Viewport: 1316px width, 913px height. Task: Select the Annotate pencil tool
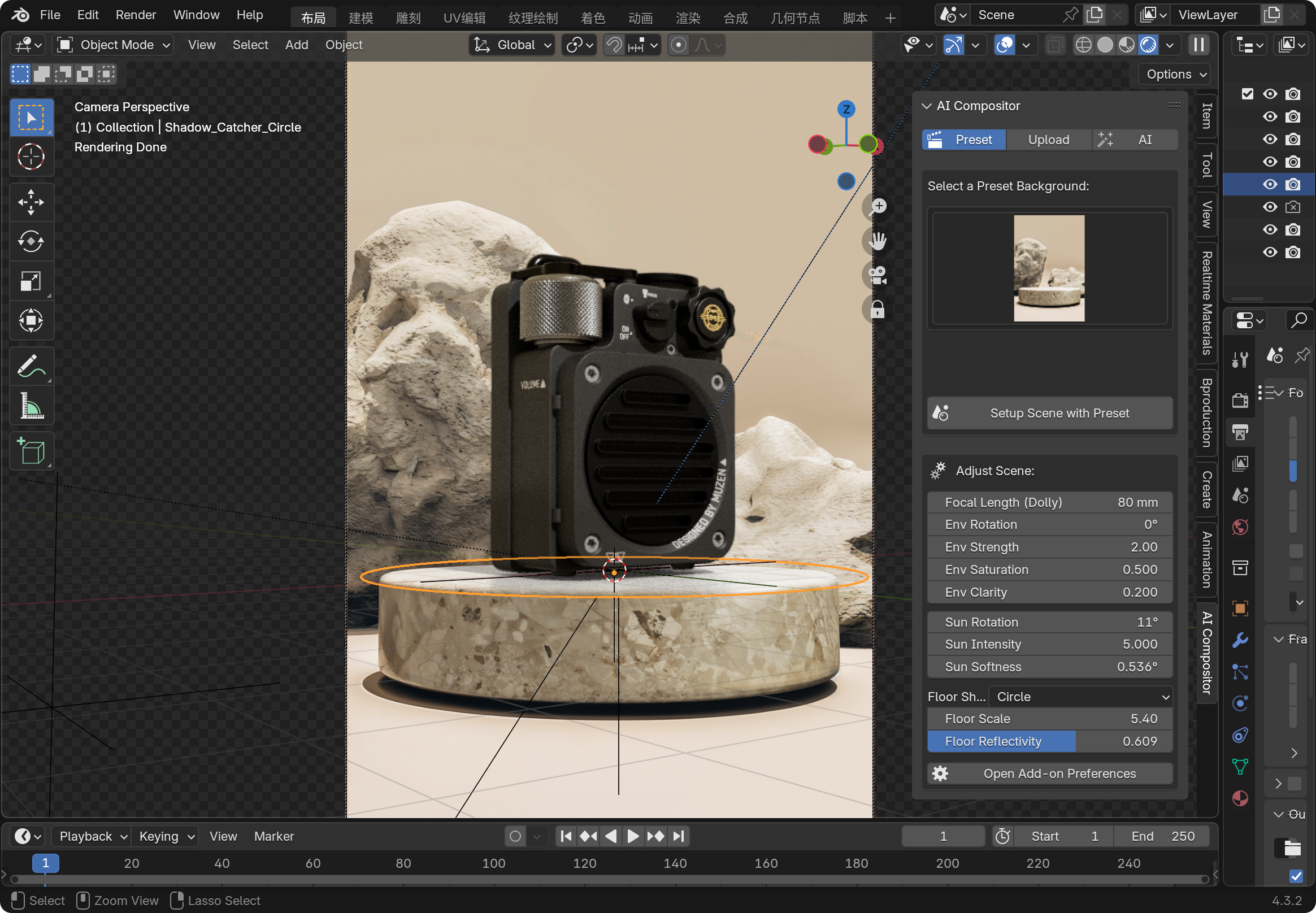click(31, 366)
